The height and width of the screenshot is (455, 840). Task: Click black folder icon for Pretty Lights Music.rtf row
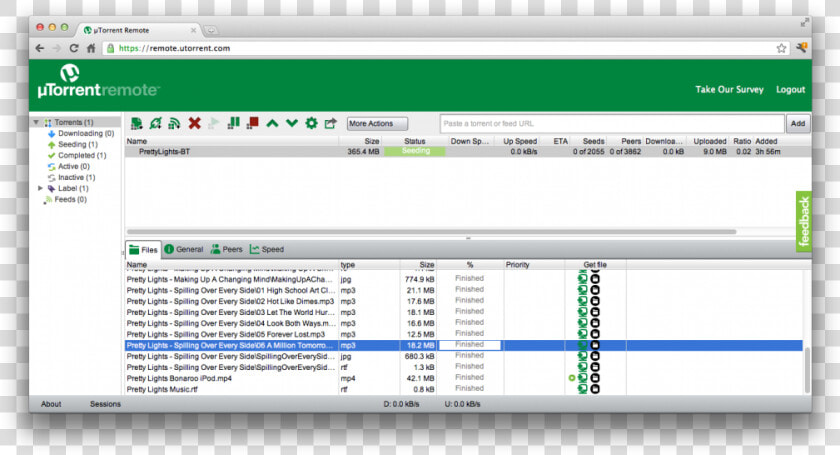(595, 389)
